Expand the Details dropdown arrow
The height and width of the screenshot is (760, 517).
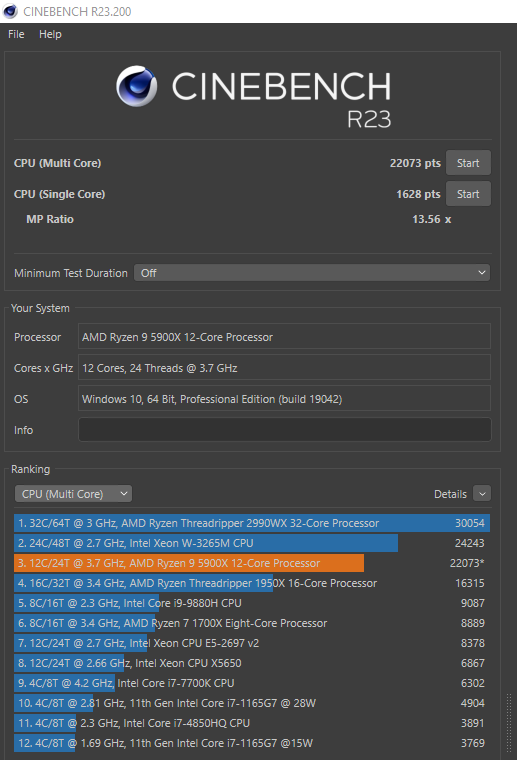click(482, 494)
